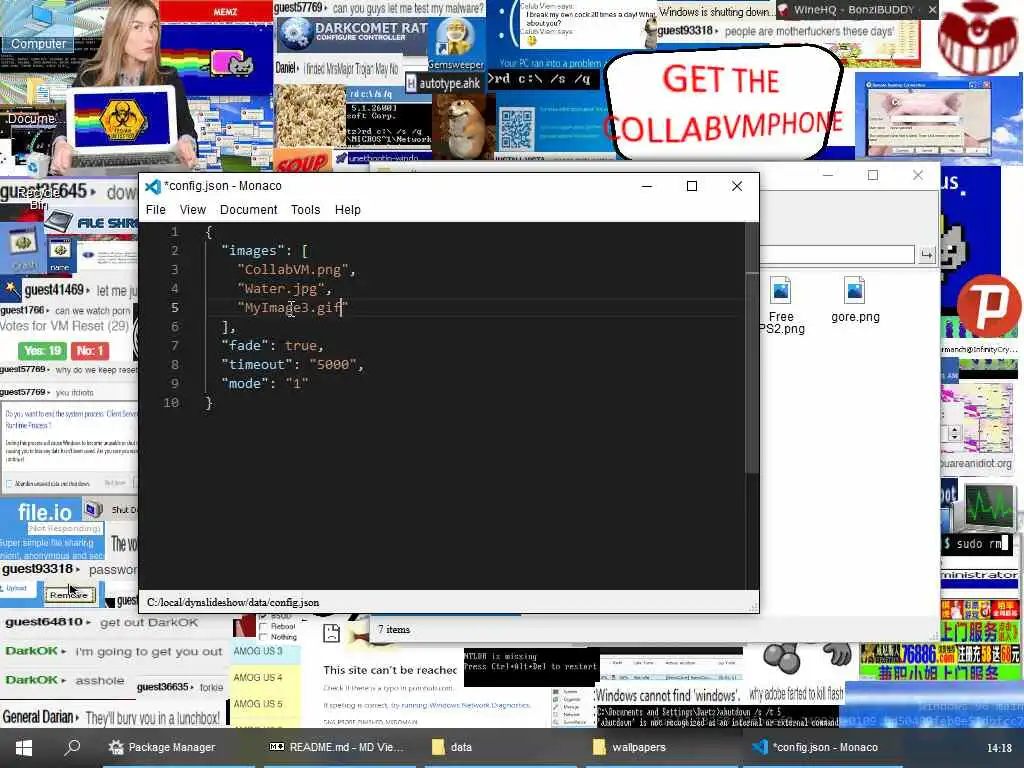Place cursor on the "images": [ line
Viewport: 1024px width, 768px height.
point(264,251)
